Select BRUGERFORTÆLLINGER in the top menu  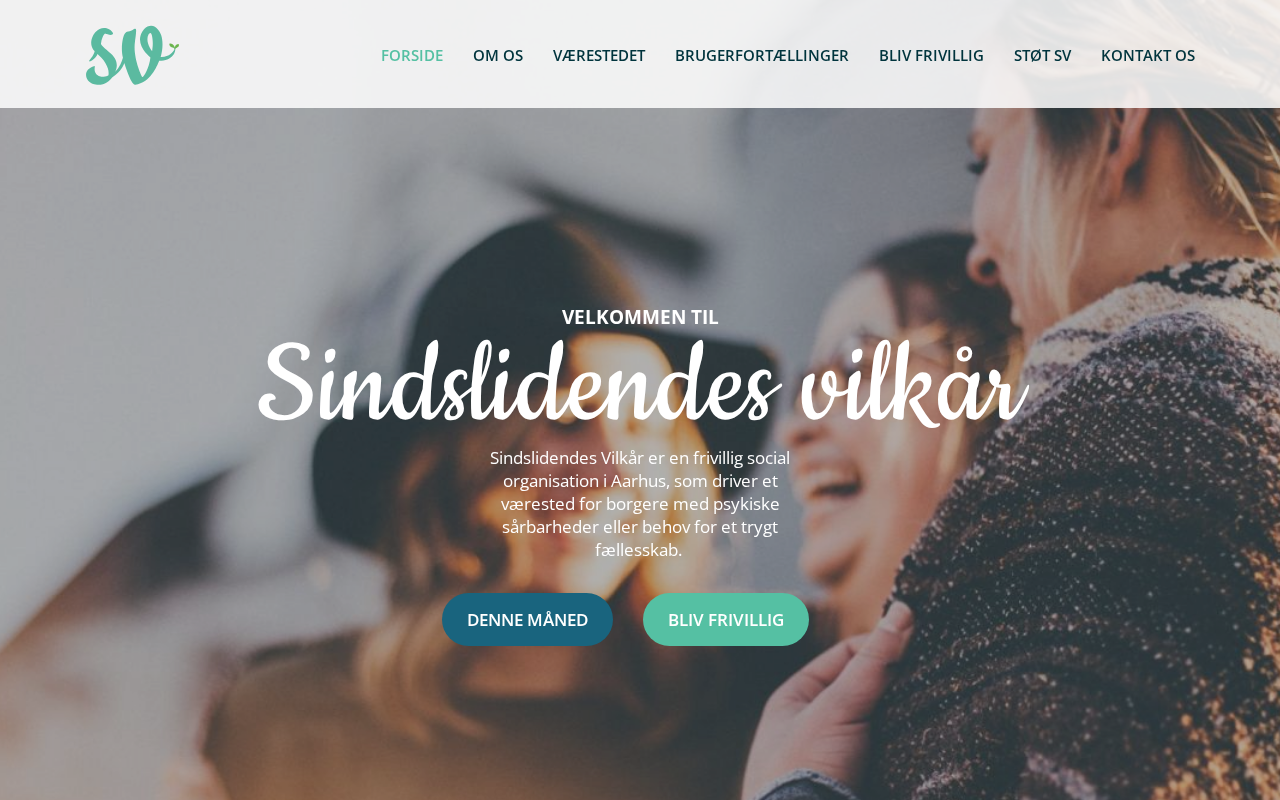click(762, 55)
